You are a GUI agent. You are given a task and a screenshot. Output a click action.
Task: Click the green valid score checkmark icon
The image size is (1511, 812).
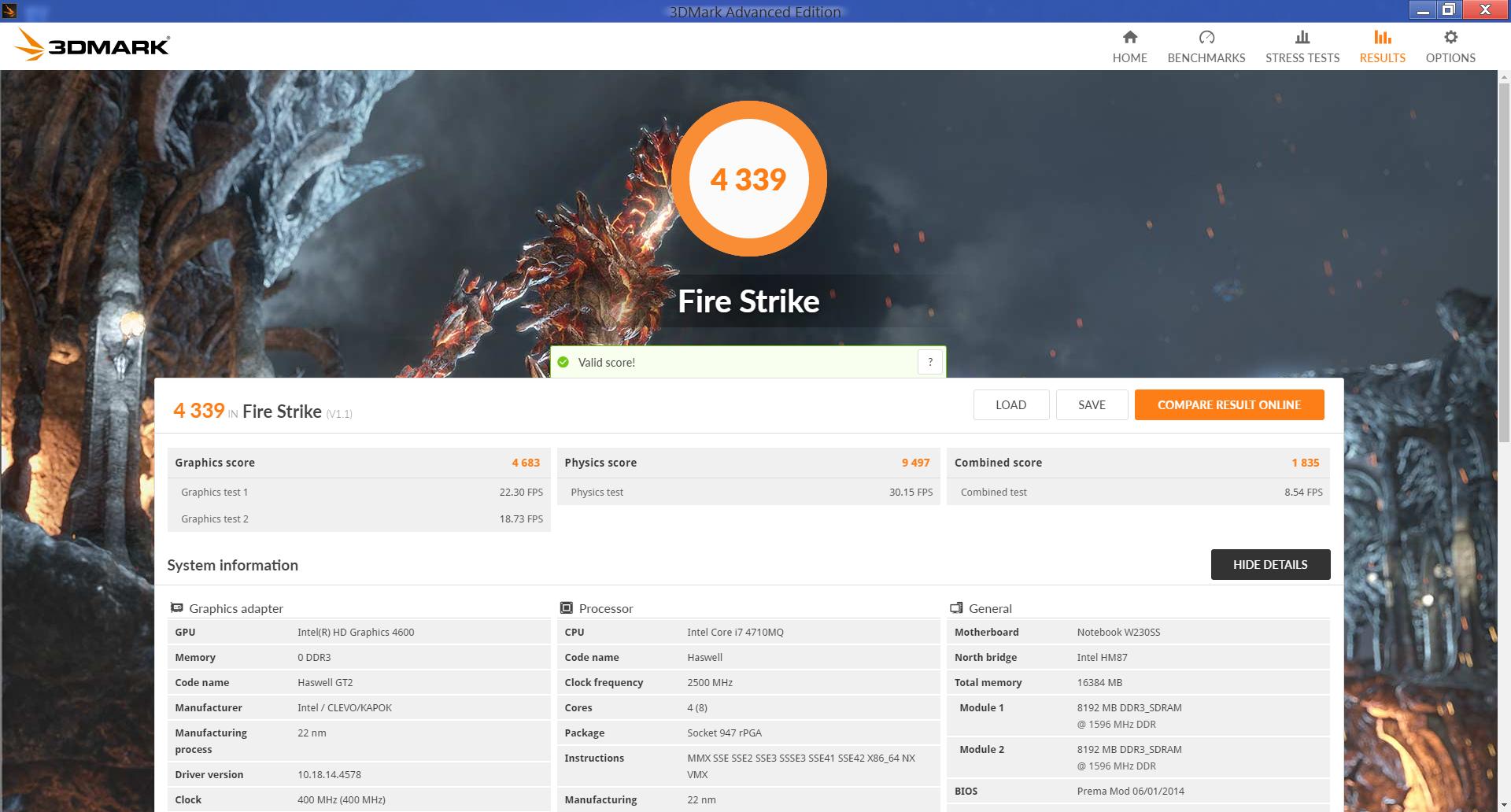[563, 362]
